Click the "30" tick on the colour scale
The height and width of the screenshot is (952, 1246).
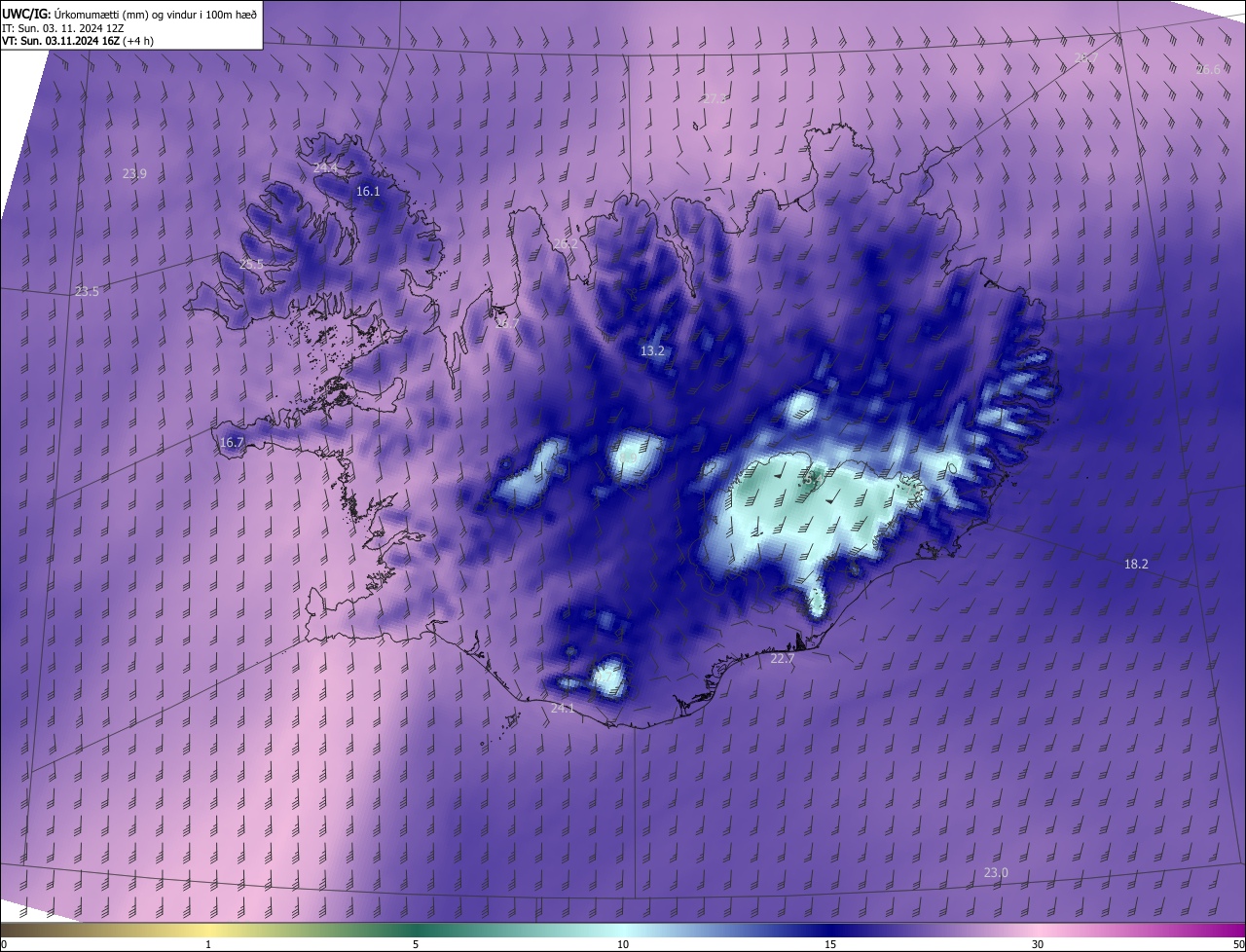[1038, 944]
